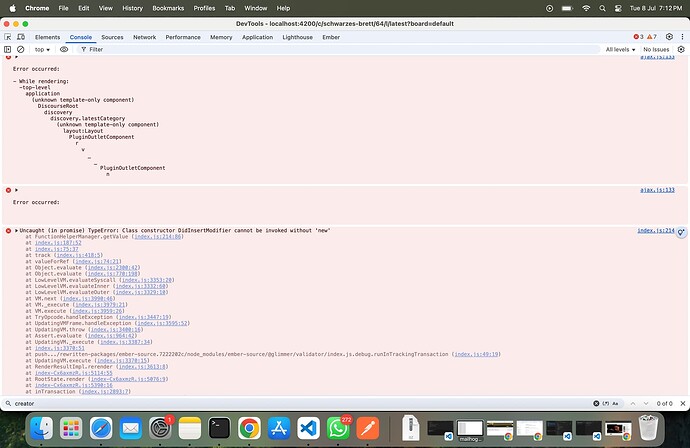Open the DevTools settings gear
The width and height of the screenshot is (690, 448).
pyautogui.click(x=669, y=37)
